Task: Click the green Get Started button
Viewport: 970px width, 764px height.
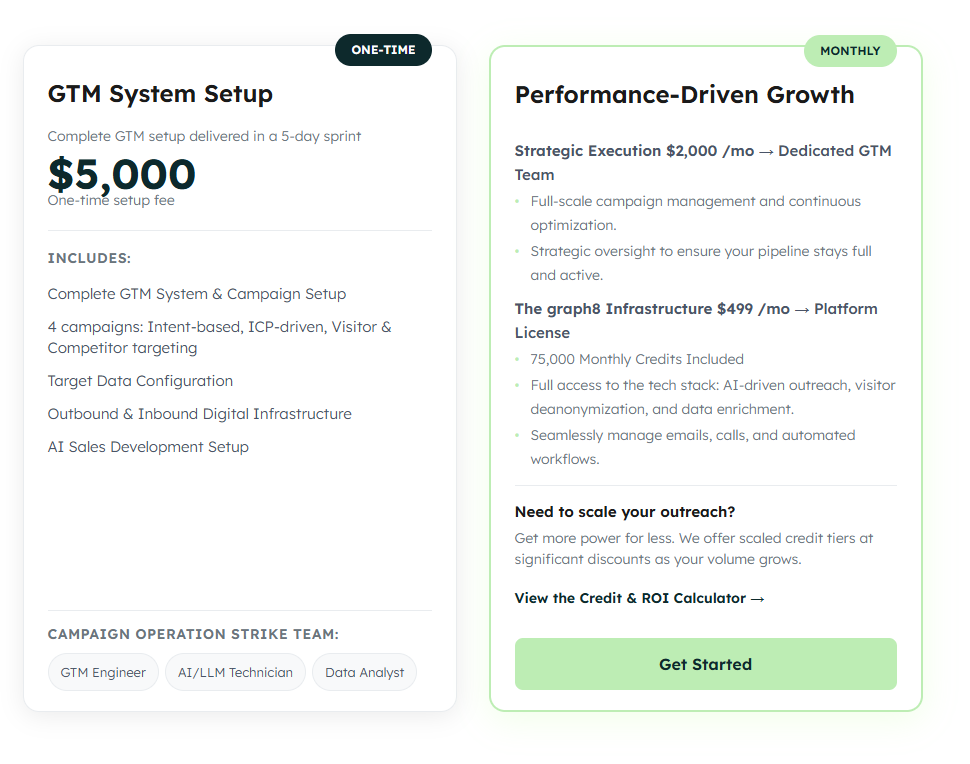Action: tap(705, 664)
